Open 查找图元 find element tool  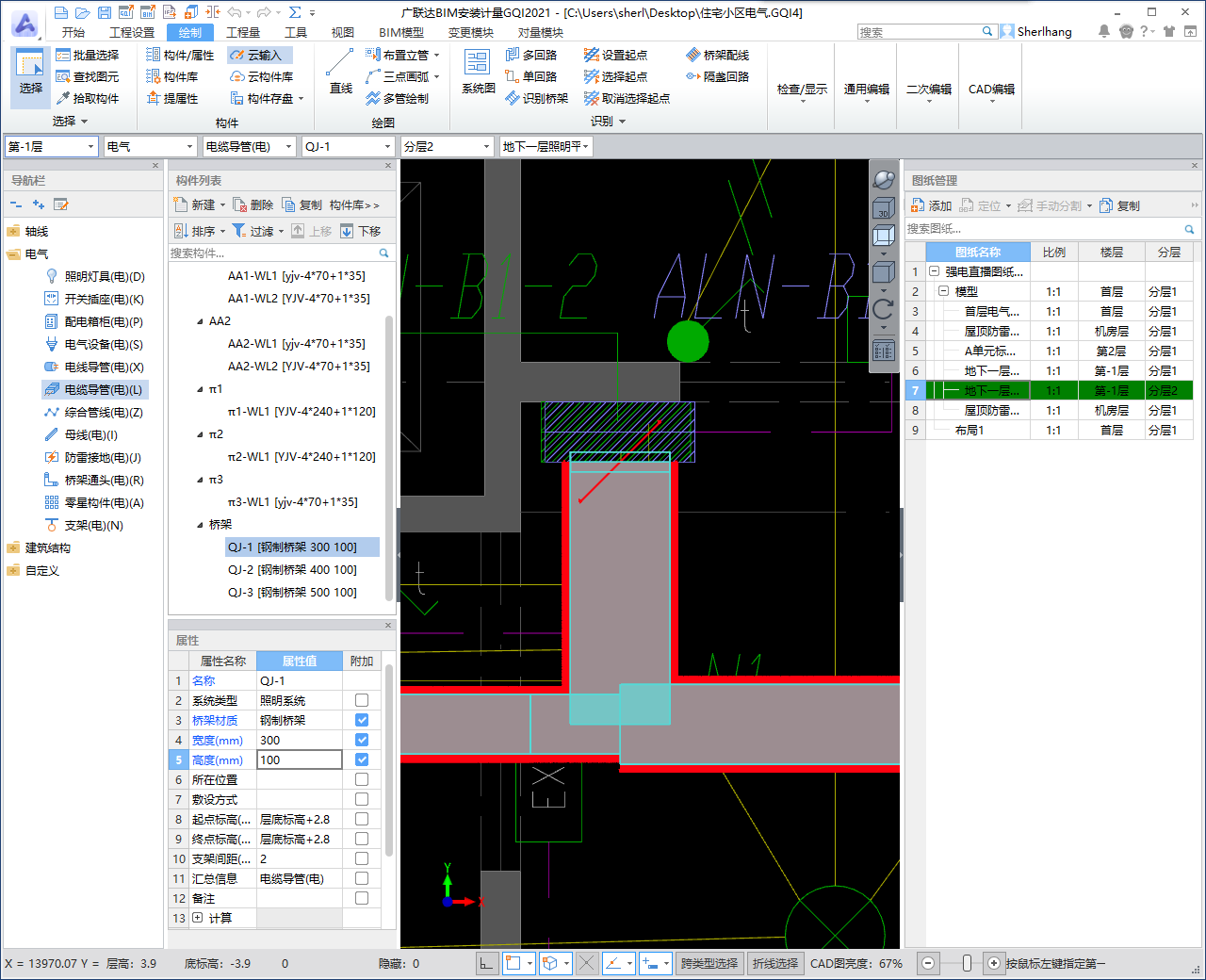click(87, 76)
